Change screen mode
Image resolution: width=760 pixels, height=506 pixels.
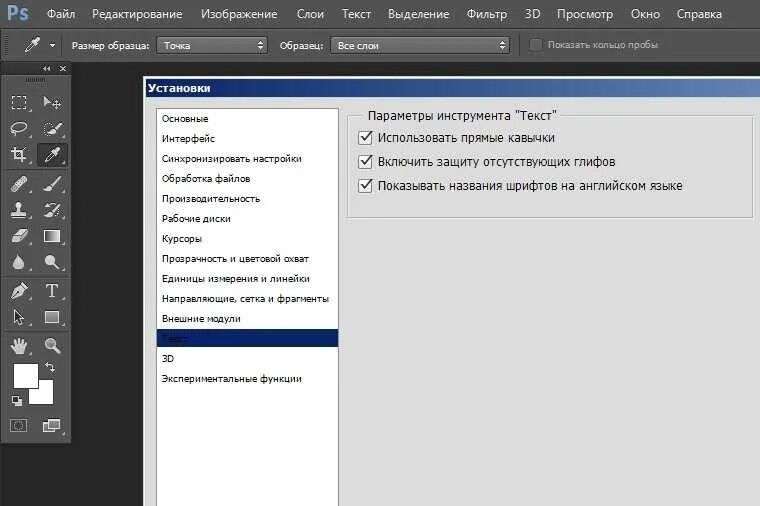coord(51,426)
